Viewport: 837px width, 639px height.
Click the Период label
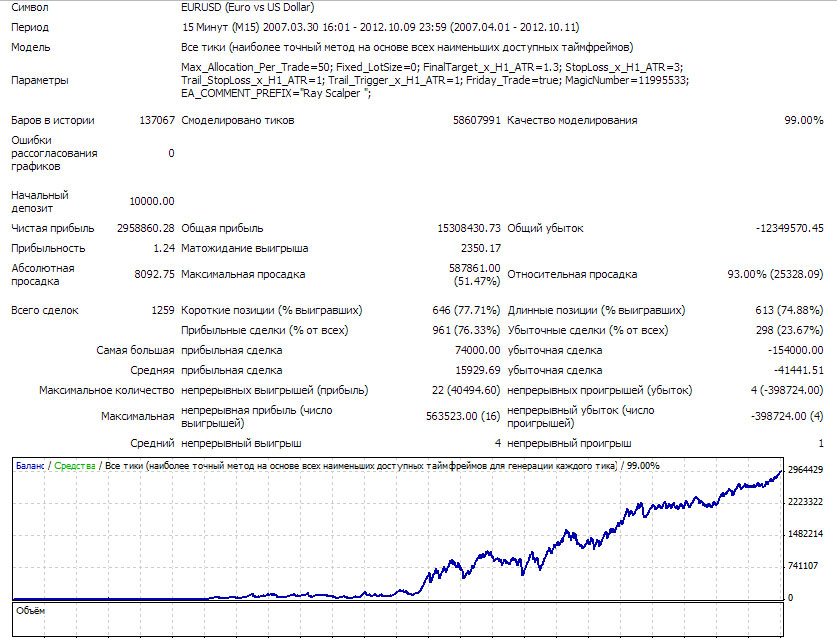30,27
